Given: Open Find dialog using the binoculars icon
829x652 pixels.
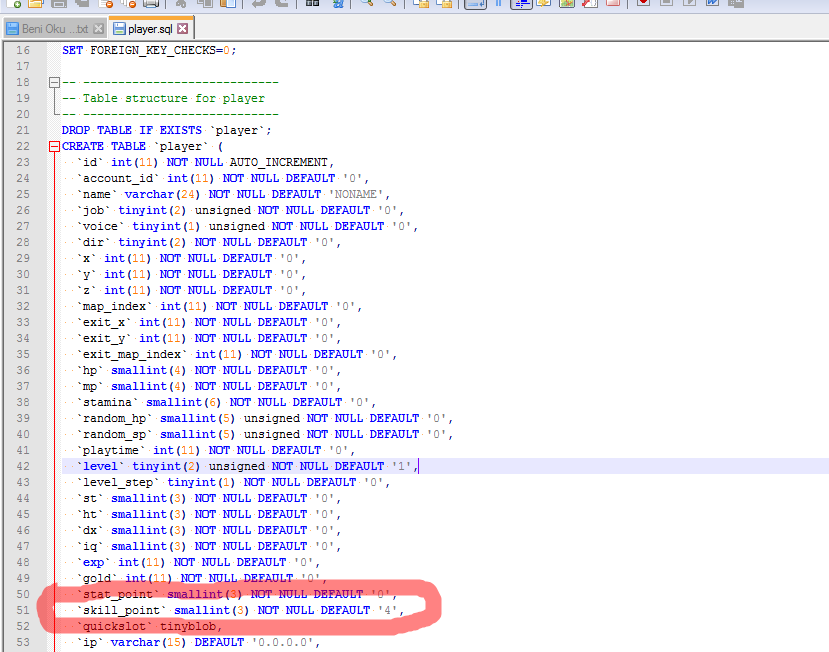Looking at the screenshot, I should point(312,3).
